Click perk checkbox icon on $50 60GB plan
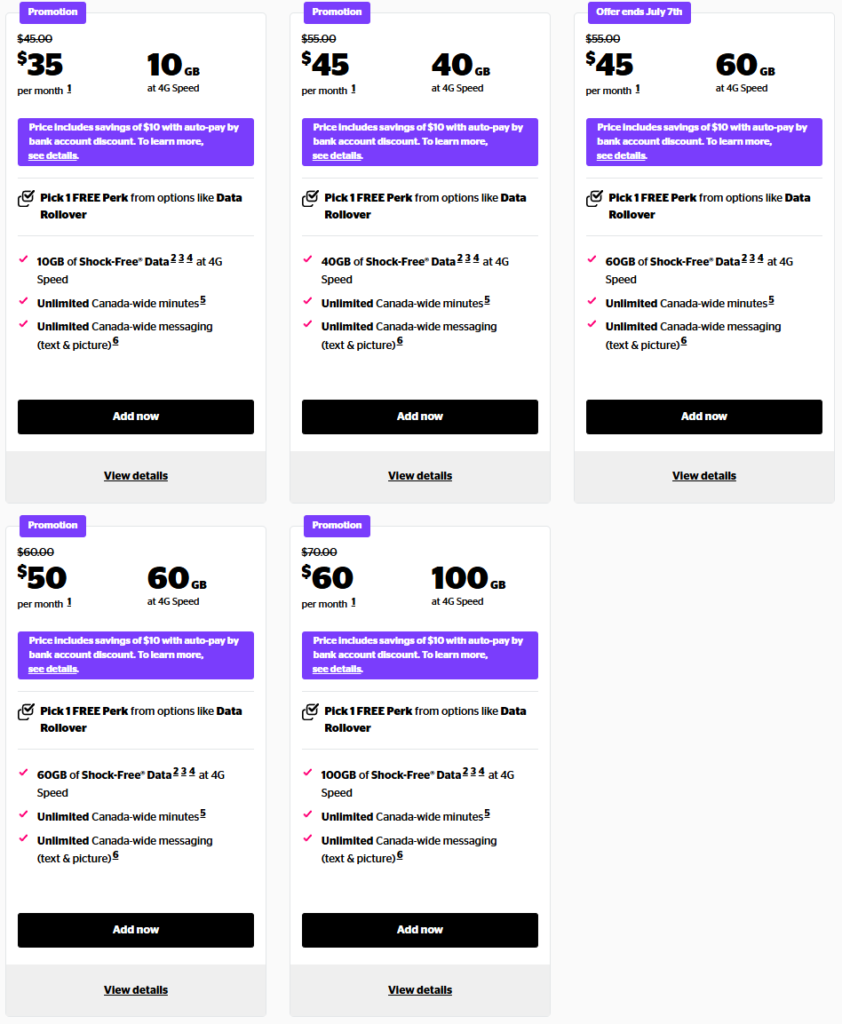842x1024 pixels. 26,712
